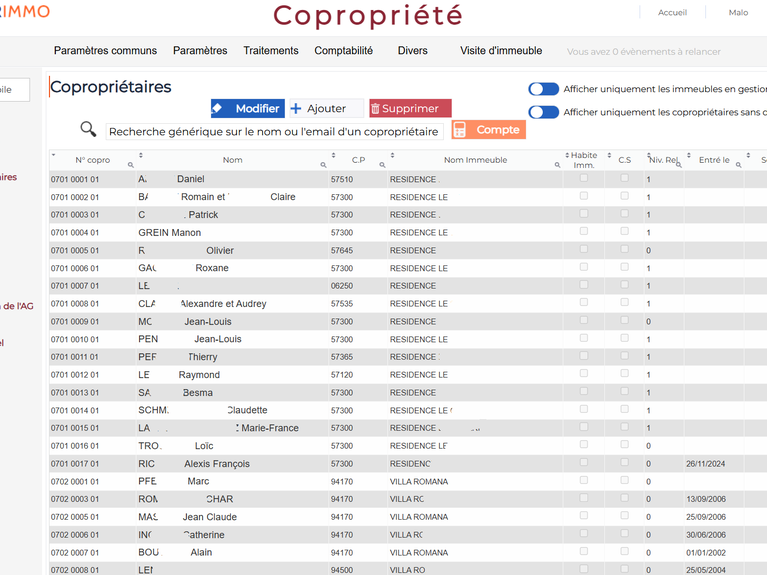Sort by C.S using its sort arrows
The width and height of the screenshot is (767, 575).
point(609,155)
